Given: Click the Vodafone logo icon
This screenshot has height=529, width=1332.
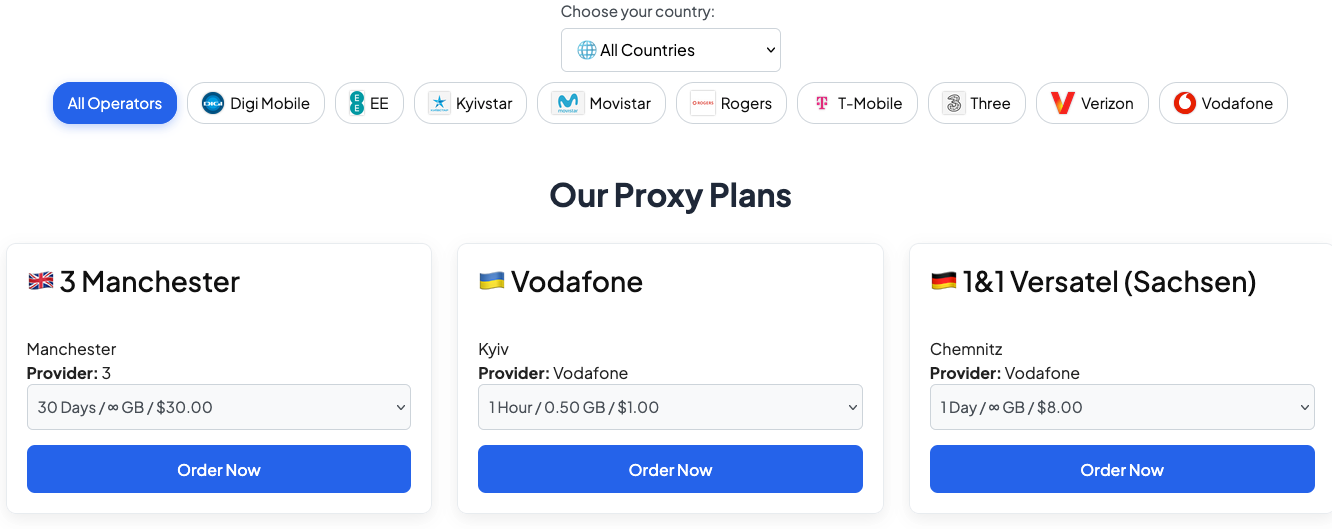Looking at the screenshot, I should (1185, 103).
